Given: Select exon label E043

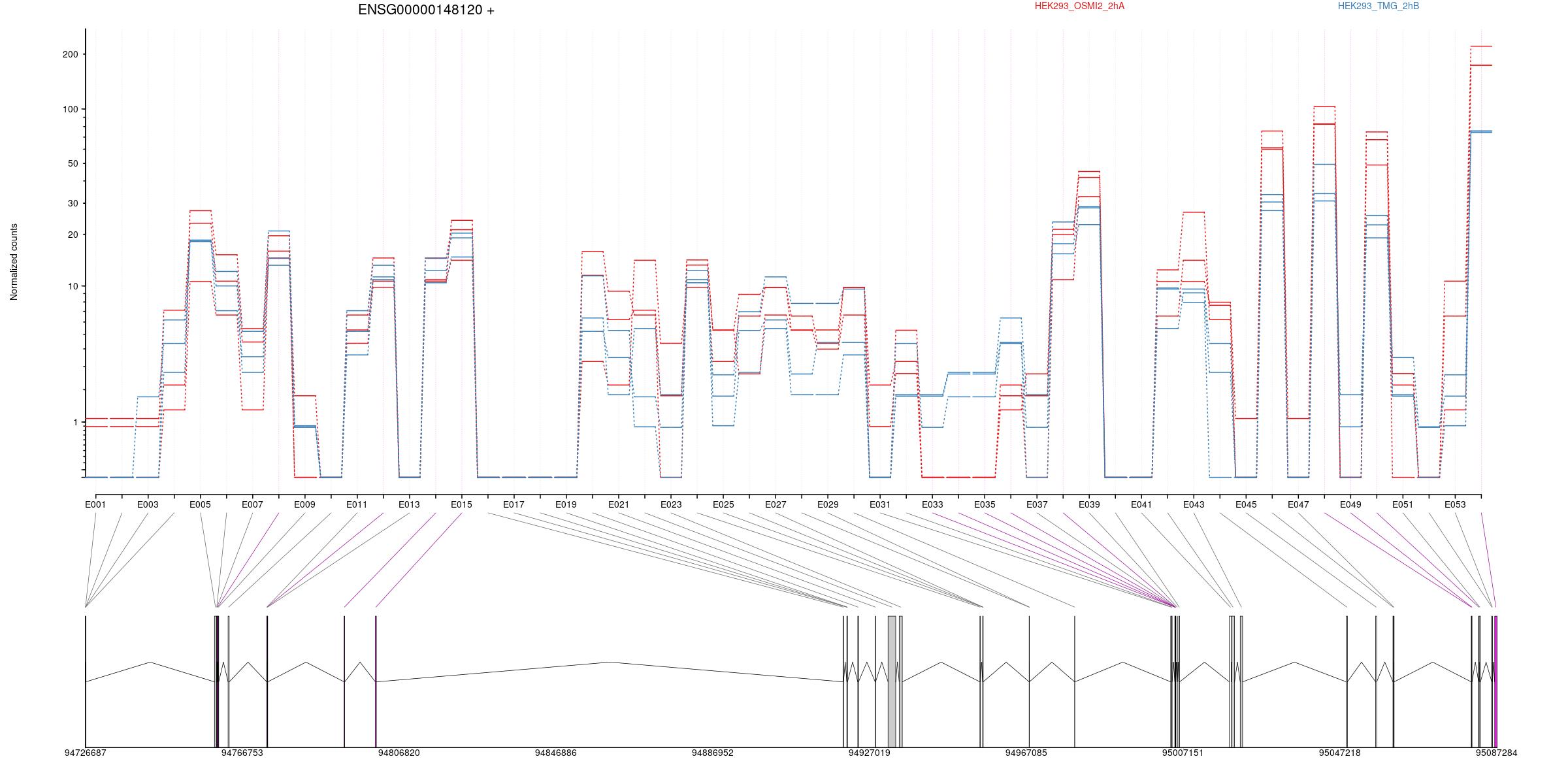Looking at the screenshot, I should (x=1194, y=504).
